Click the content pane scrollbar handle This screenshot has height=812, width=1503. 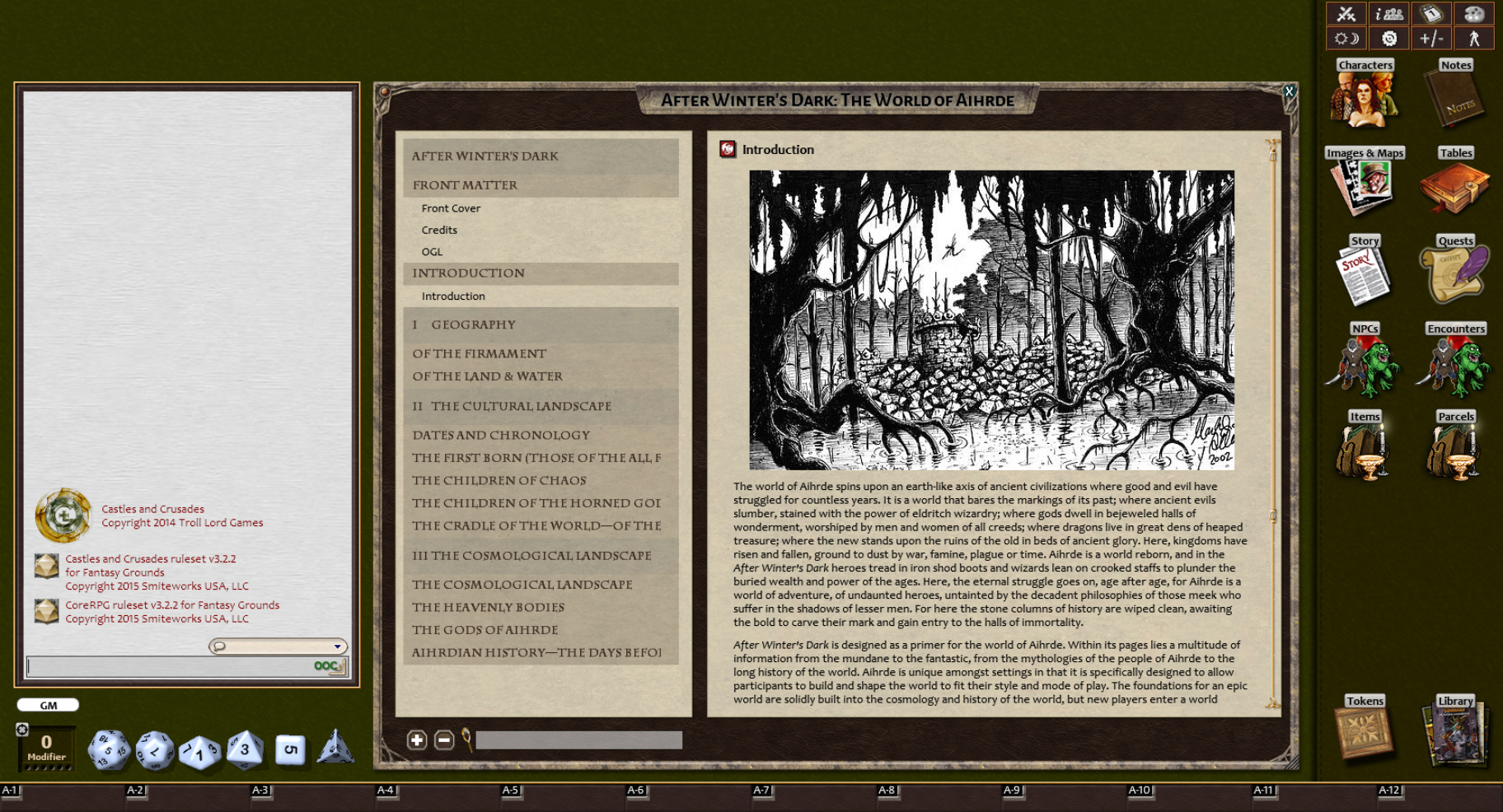(x=1273, y=516)
